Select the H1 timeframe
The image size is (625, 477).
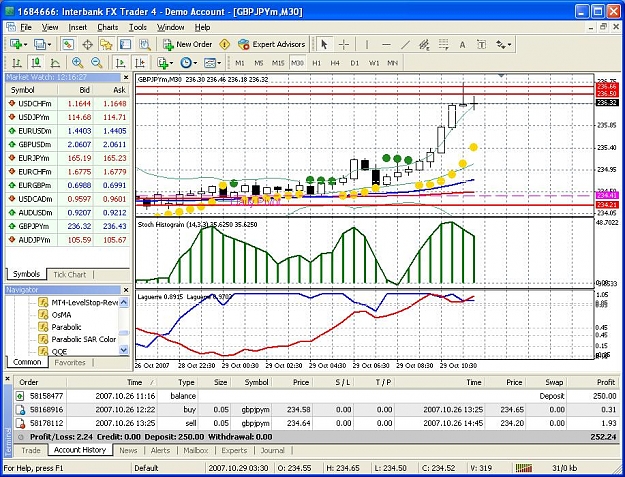point(316,63)
